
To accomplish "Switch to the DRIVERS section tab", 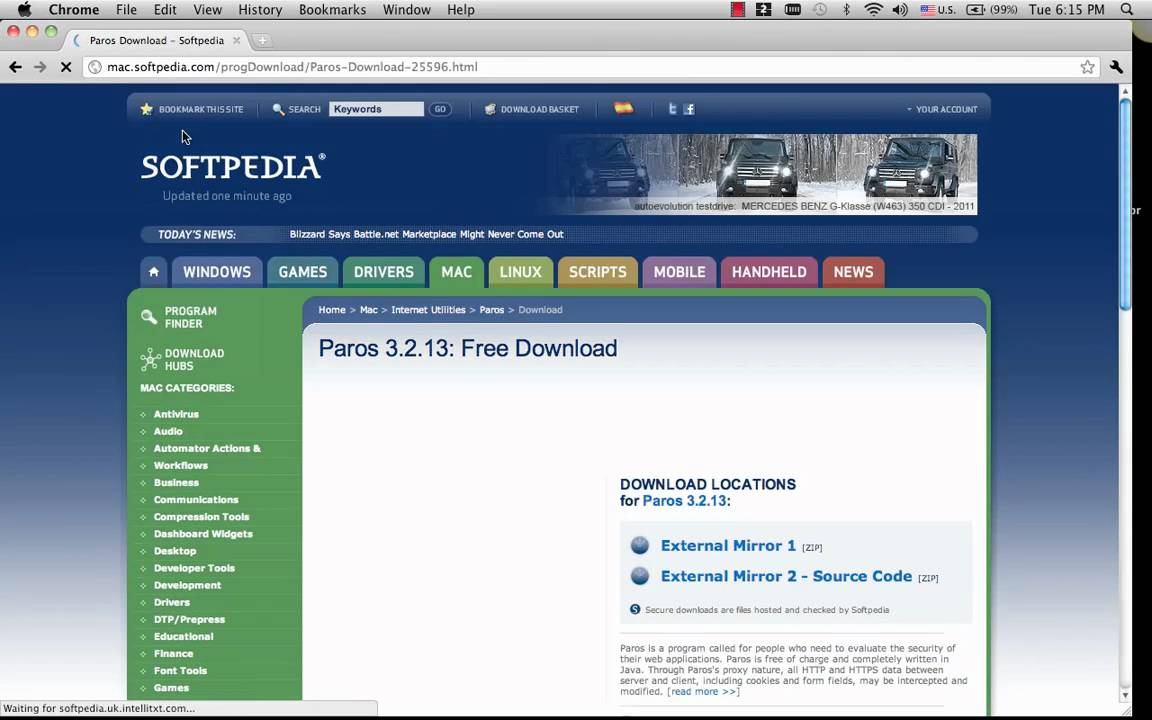I will pos(384,272).
